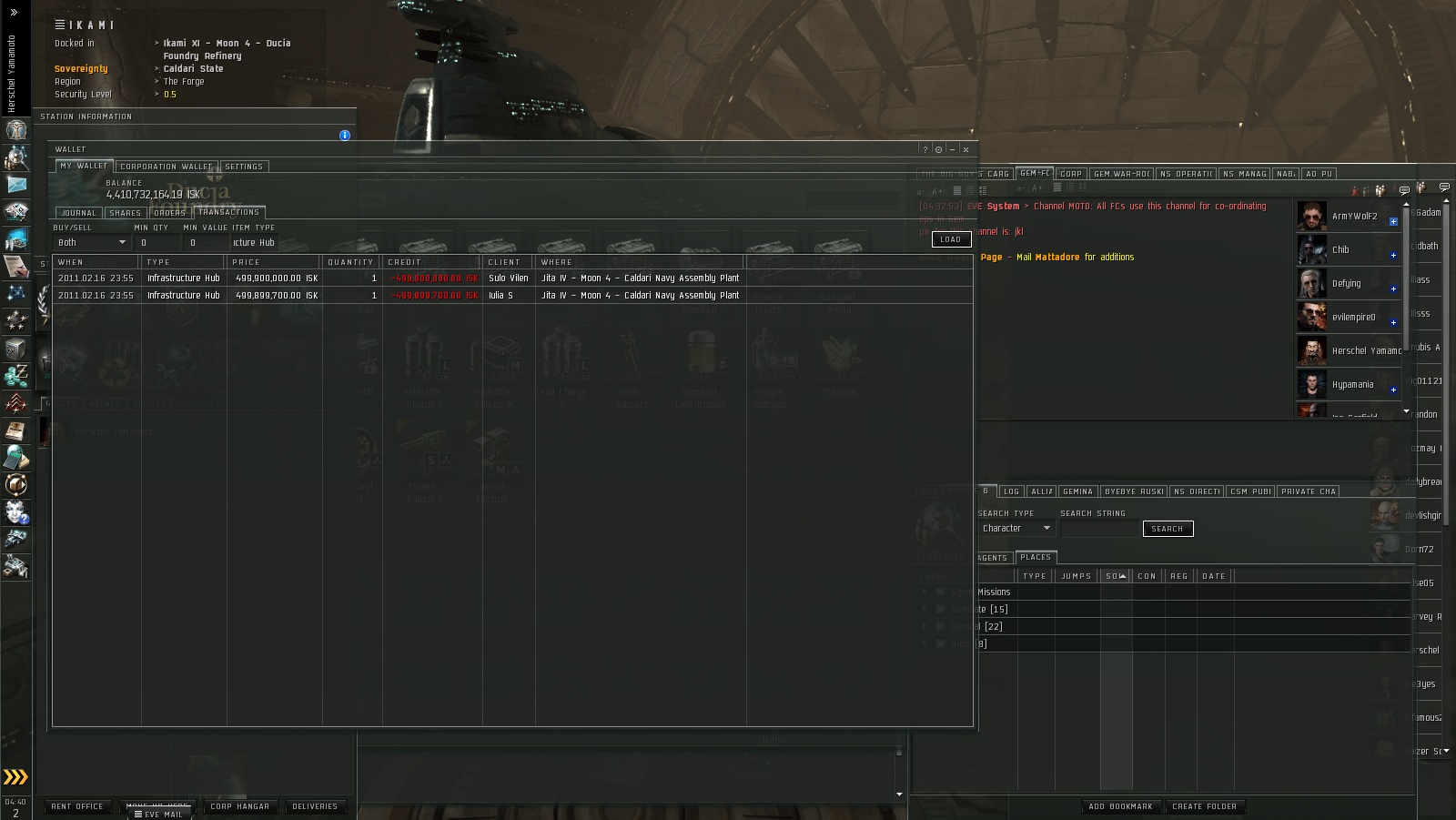Open the Search Type dropdown showing Character
Screen dimensions: 1456x820
1016,529
